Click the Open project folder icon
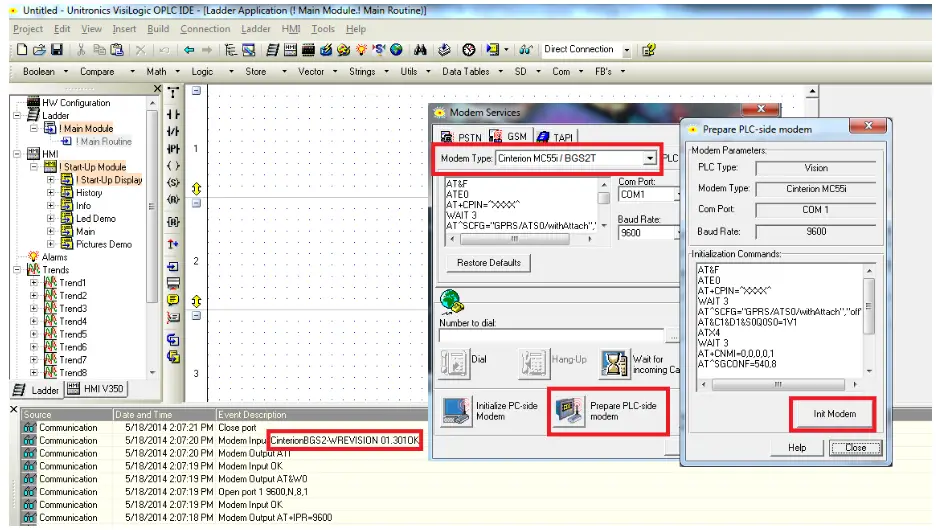 click(39, 50)
